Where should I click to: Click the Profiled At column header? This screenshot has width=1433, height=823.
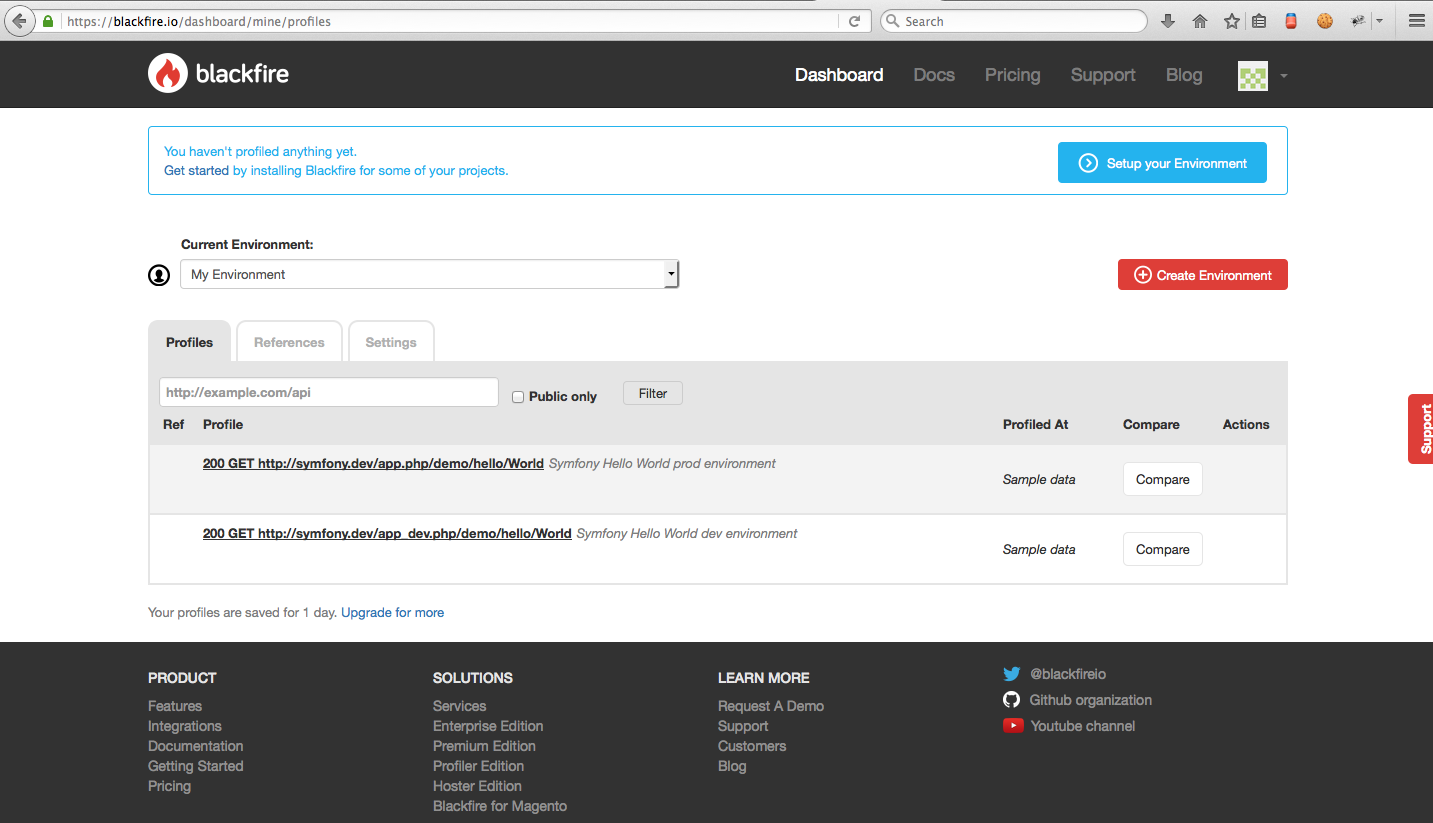tap(1036, 424)
